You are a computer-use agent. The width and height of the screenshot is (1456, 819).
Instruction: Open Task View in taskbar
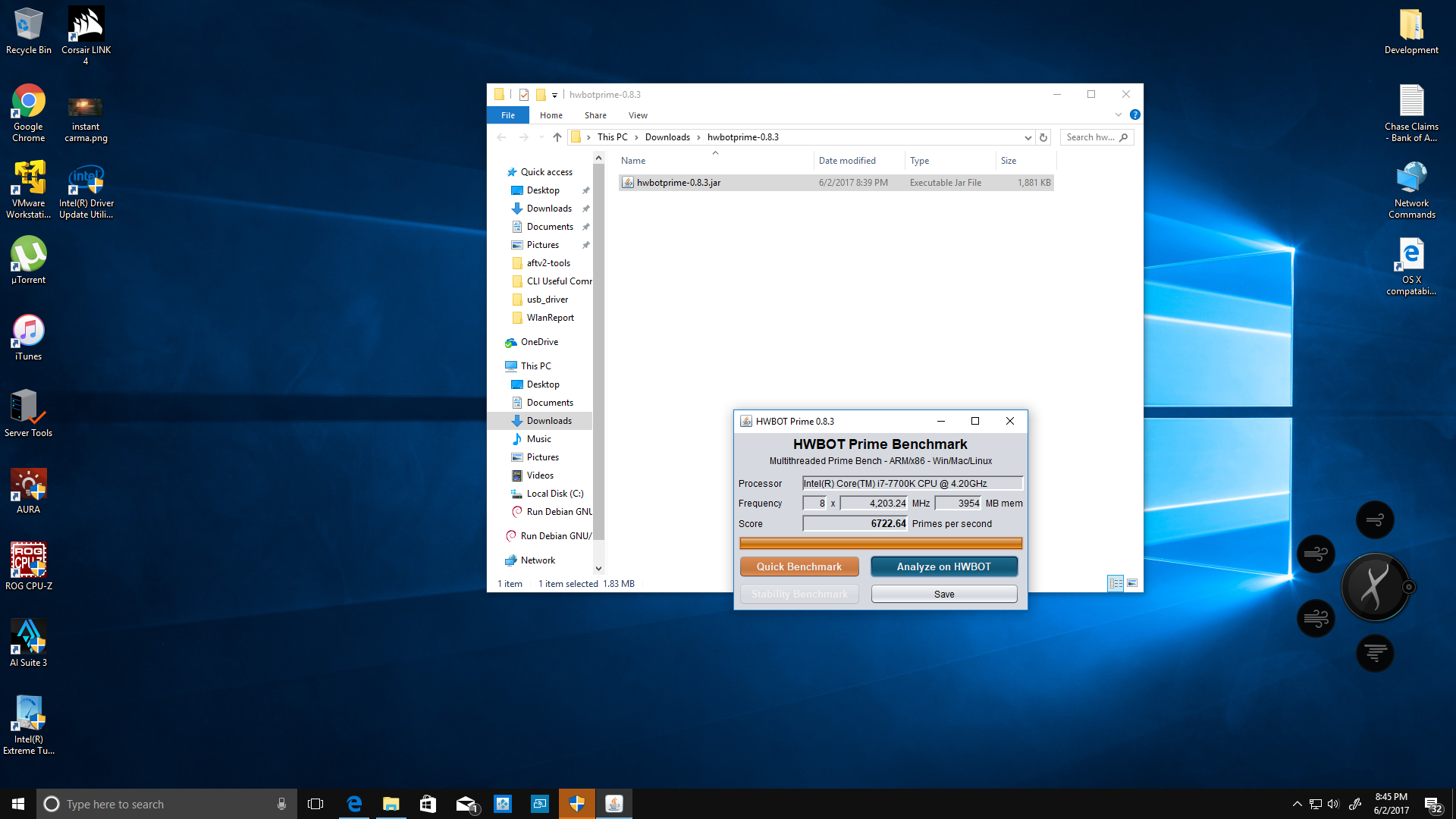[315, 804]
